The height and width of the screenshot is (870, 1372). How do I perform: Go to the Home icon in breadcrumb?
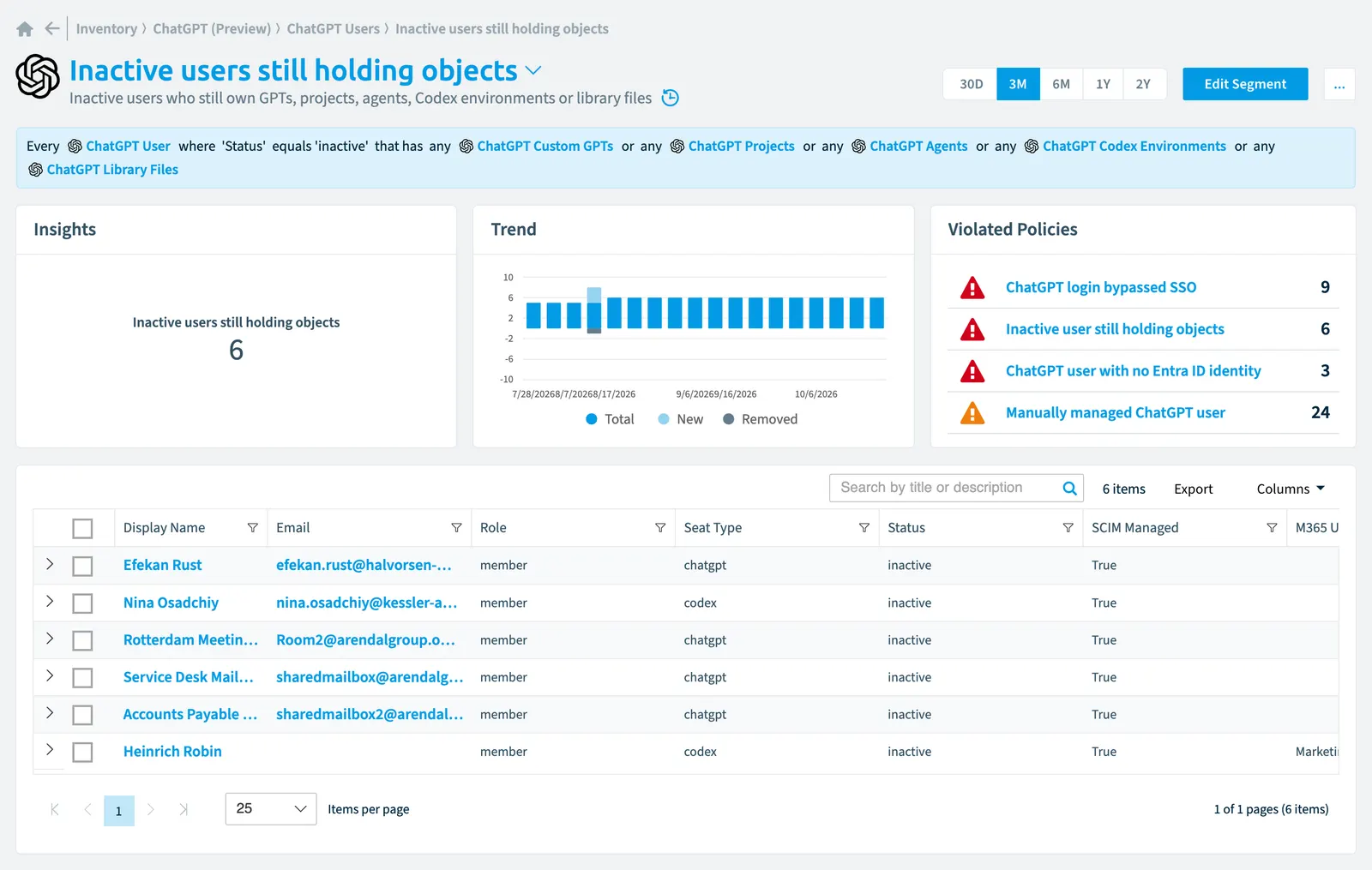[25, 29]
